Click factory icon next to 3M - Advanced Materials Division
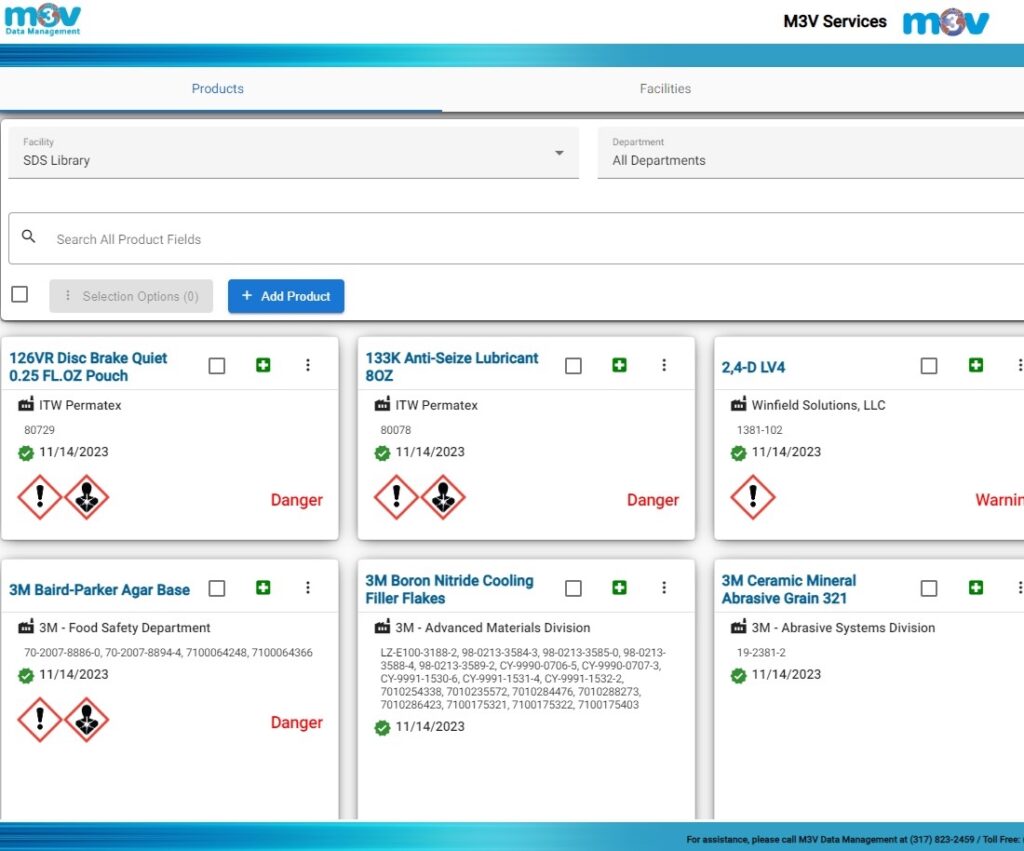1024x851 pixels. tap(382, 627)
